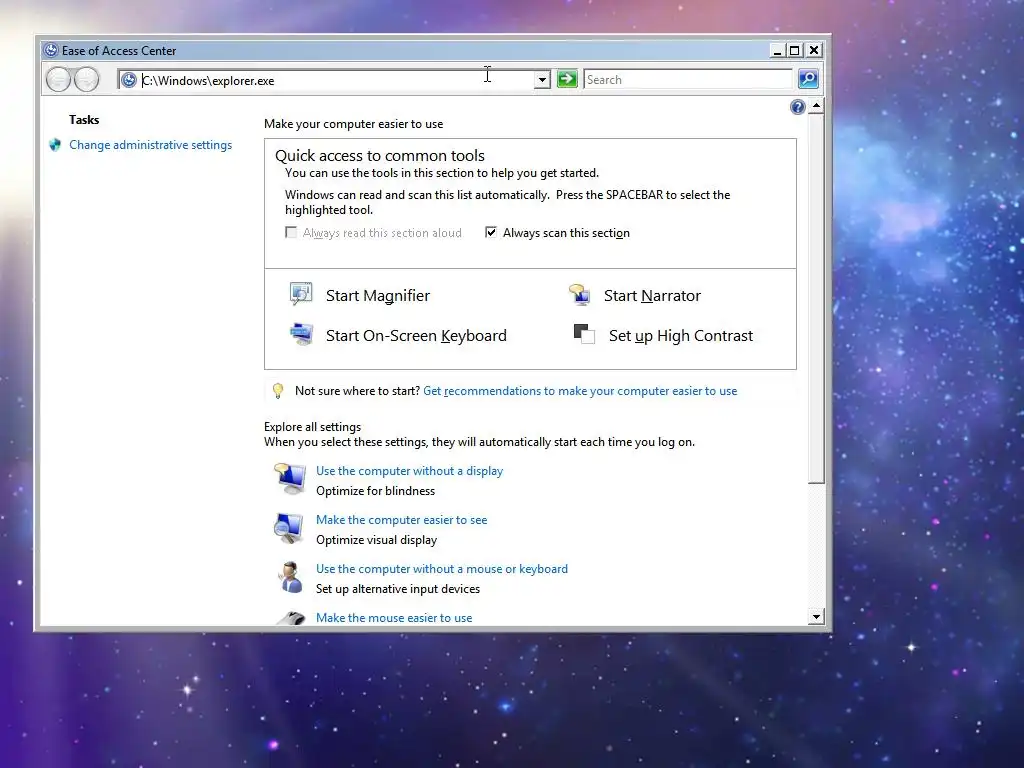The image size is (1024, 768).
Task: Click the Set up alternative input devices text
Action: tap(398, 588)
